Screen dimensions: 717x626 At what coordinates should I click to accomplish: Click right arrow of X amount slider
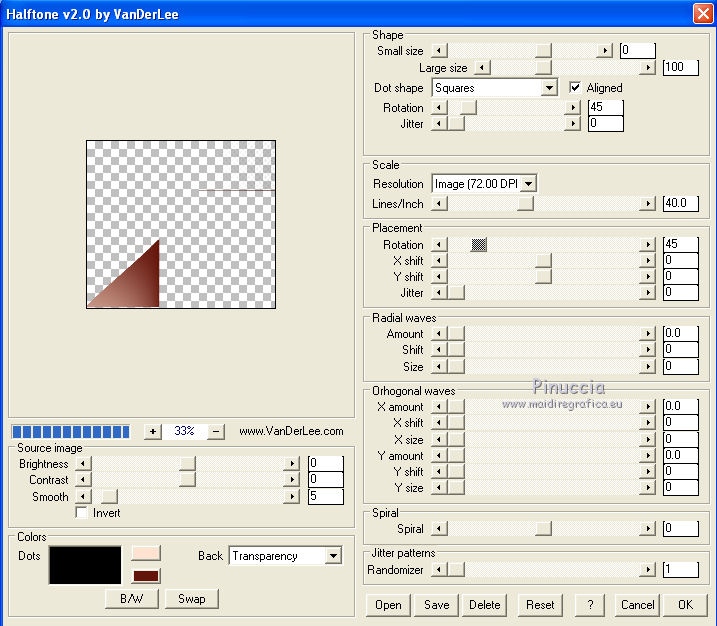647,406
